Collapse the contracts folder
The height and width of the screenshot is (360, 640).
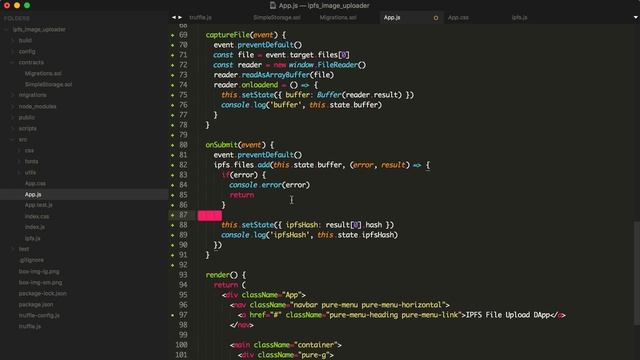[x=13, y=62]
